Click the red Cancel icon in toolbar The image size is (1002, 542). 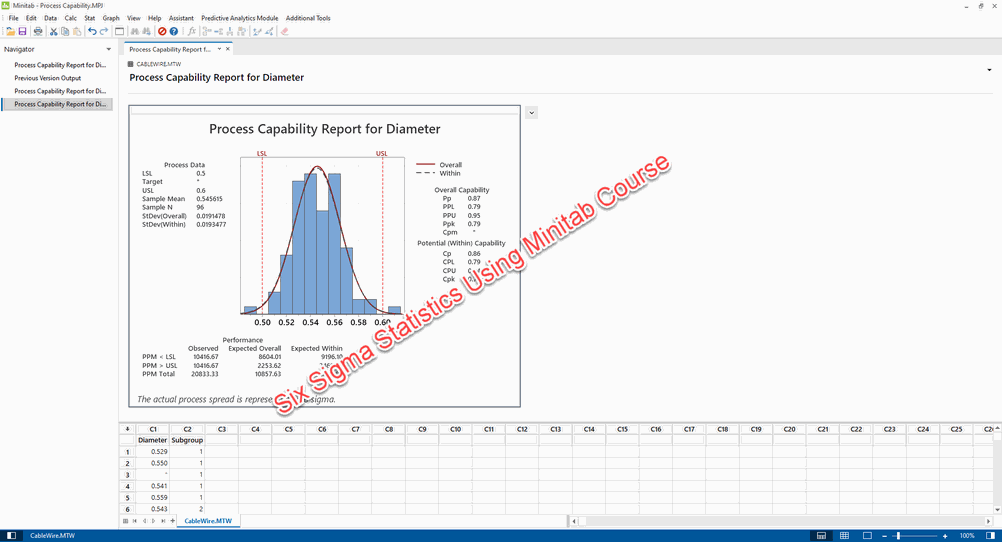[162, 31]
